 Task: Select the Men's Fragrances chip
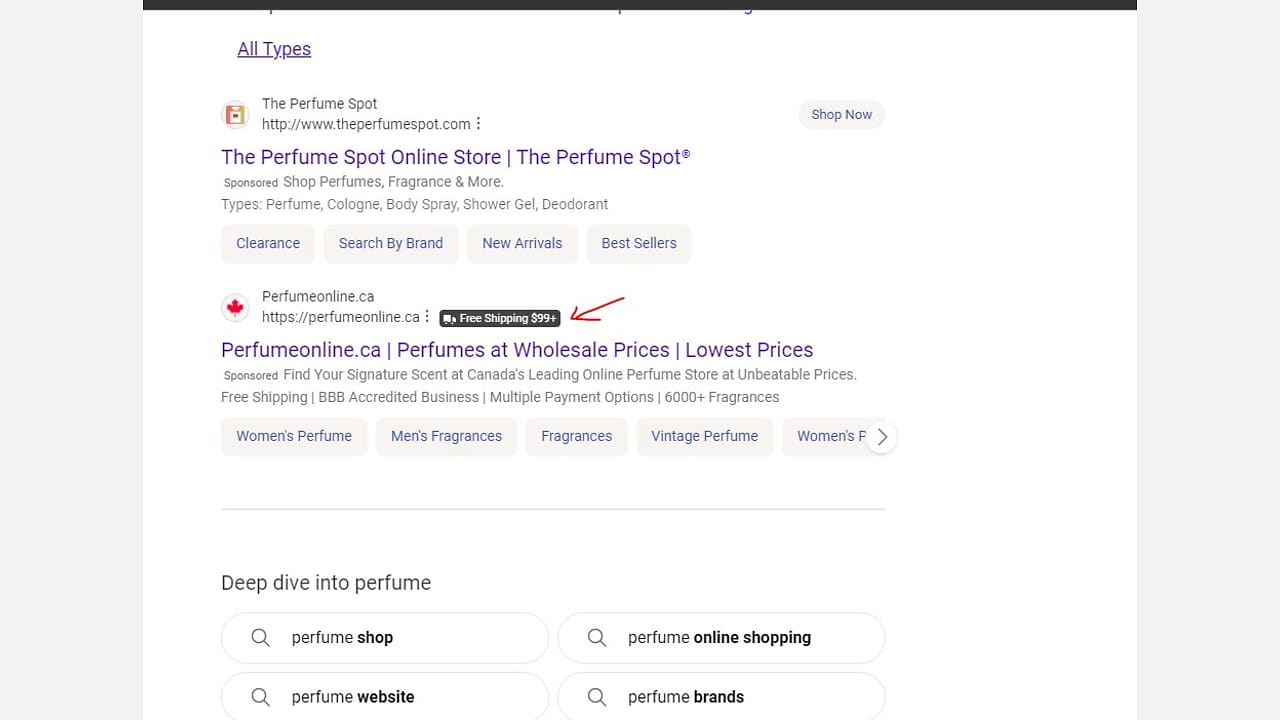(x=446, y=436)
